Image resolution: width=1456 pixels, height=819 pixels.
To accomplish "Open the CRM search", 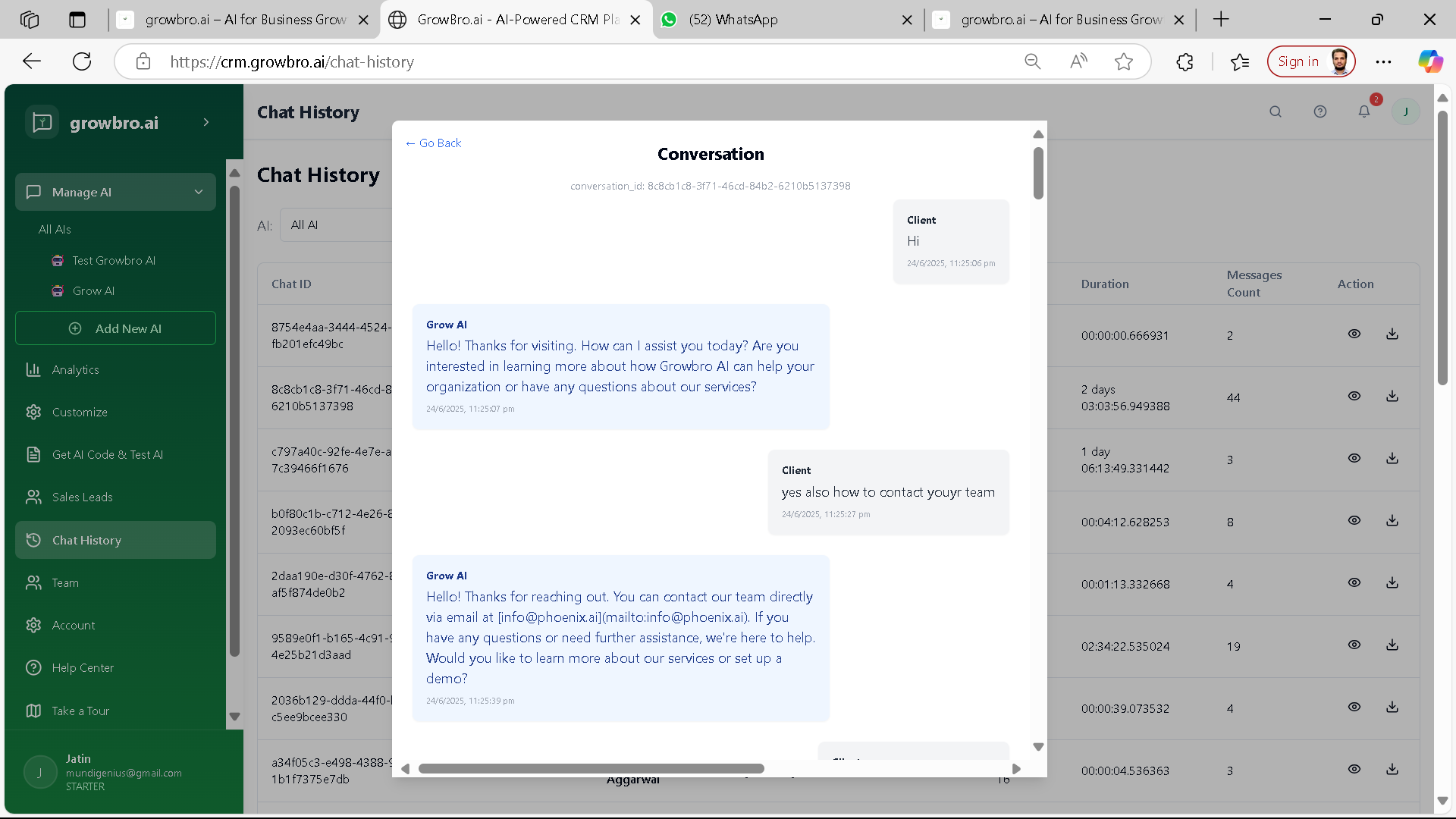I will pos(1276,111).
